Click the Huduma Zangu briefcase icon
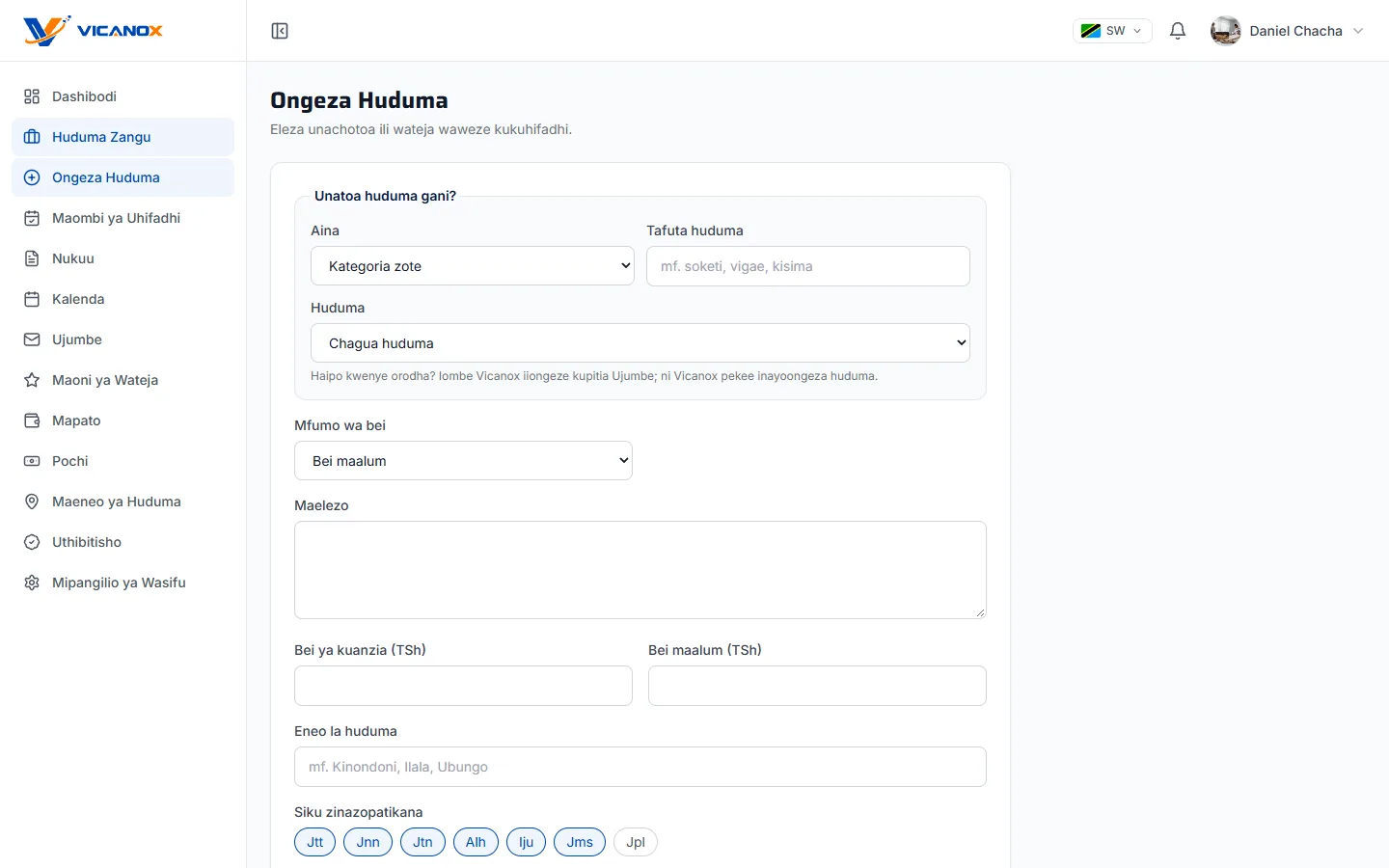Viewport: 1389px width, 868px height. (x=32, y=137)
